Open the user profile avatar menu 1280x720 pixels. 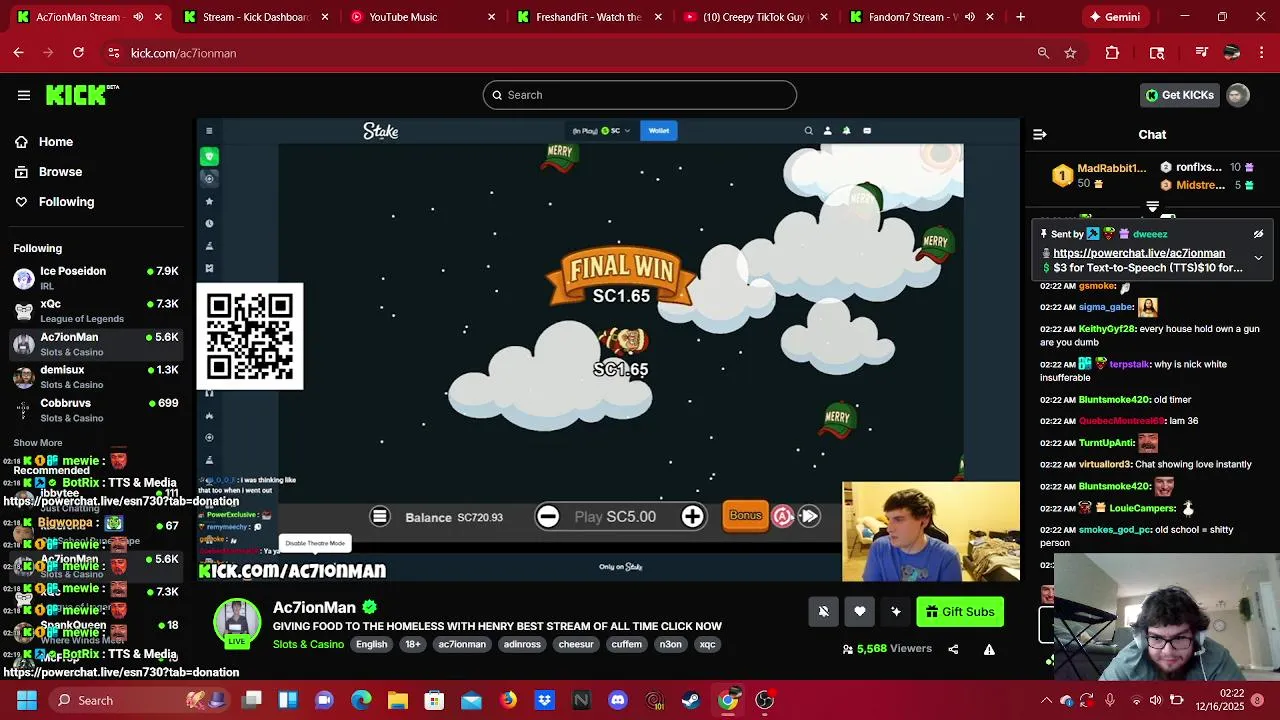coord(1238,95)
